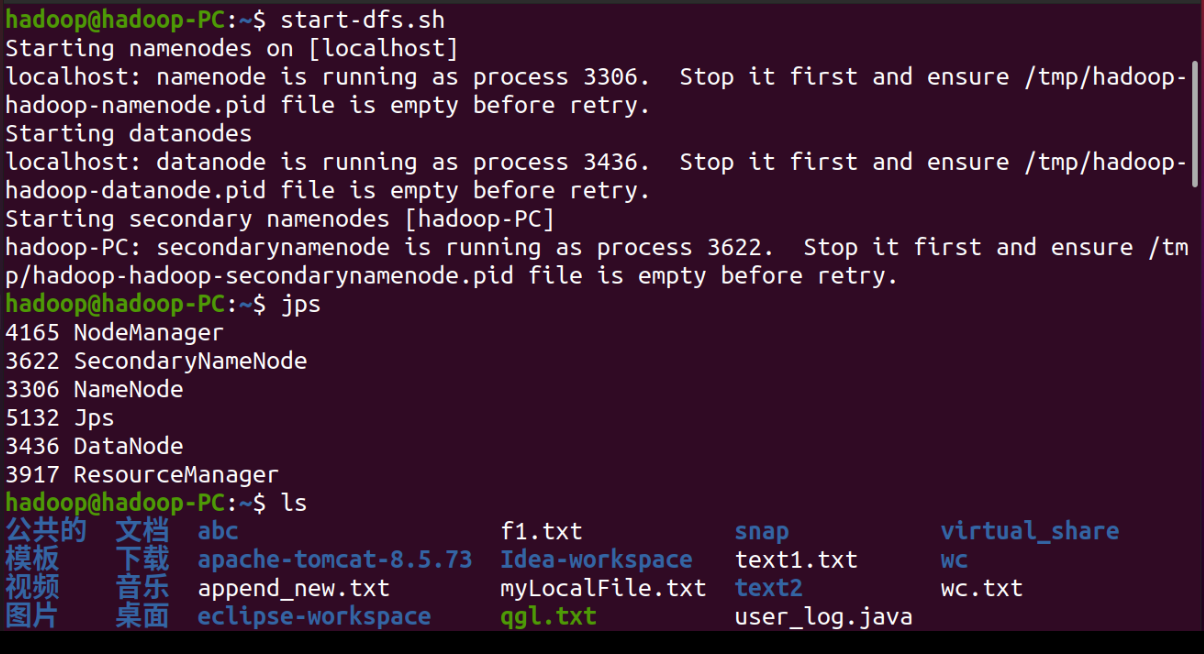Click the snap directory name
Image resolution: width=1204 pixels, height=654 pixels.
coord(761,531)
